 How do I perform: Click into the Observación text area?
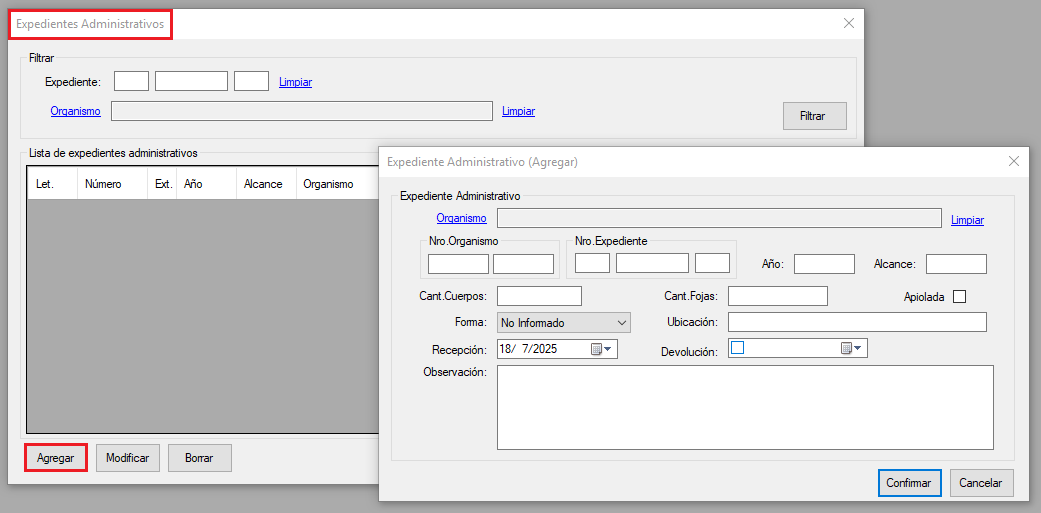(744, 407)
